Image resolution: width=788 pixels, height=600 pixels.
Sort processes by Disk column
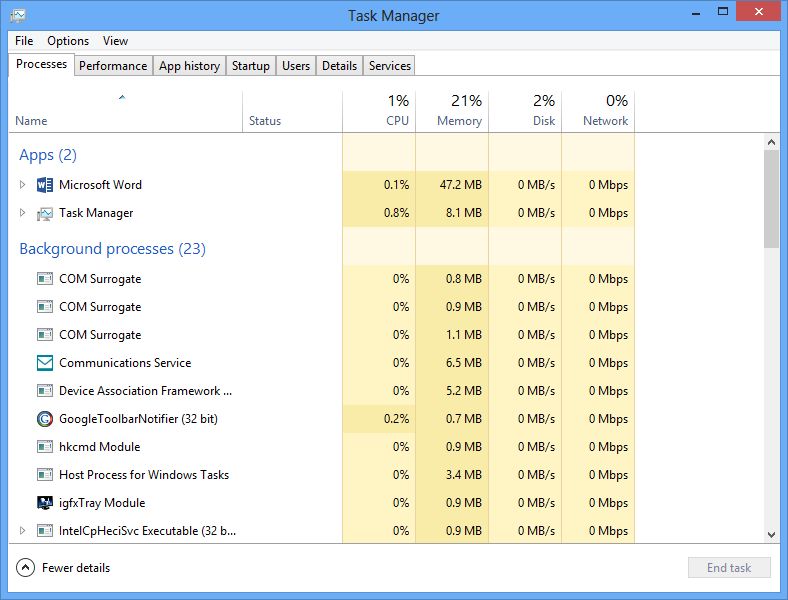[525, 112]
